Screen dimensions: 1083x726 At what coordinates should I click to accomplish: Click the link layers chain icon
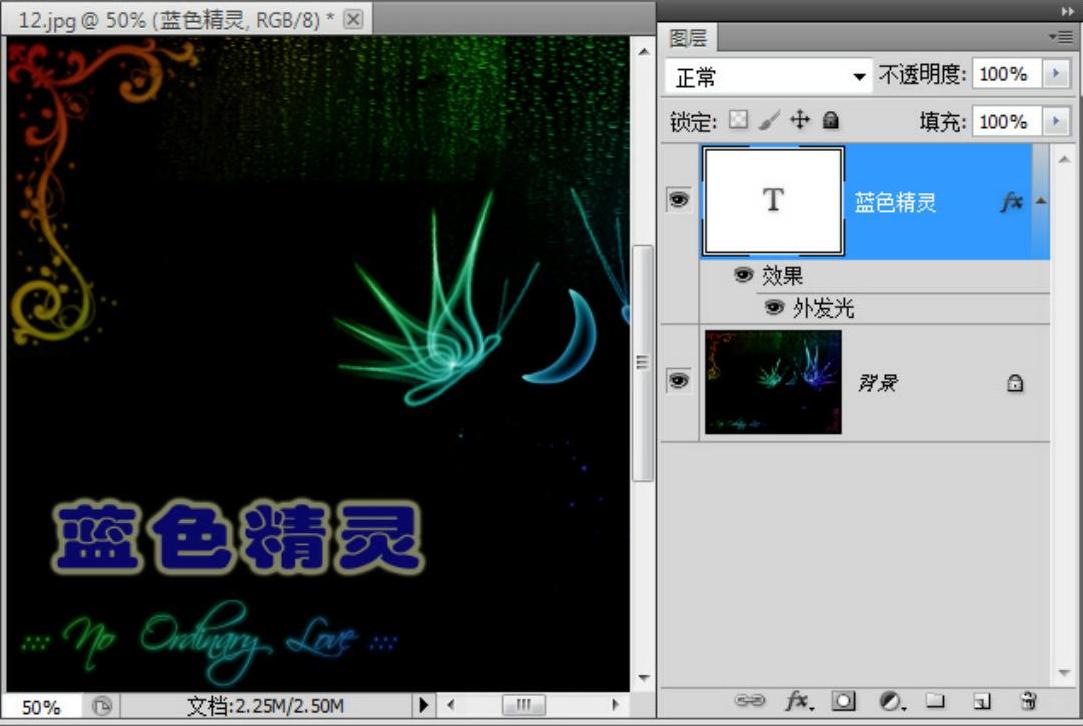pos(749,701)
